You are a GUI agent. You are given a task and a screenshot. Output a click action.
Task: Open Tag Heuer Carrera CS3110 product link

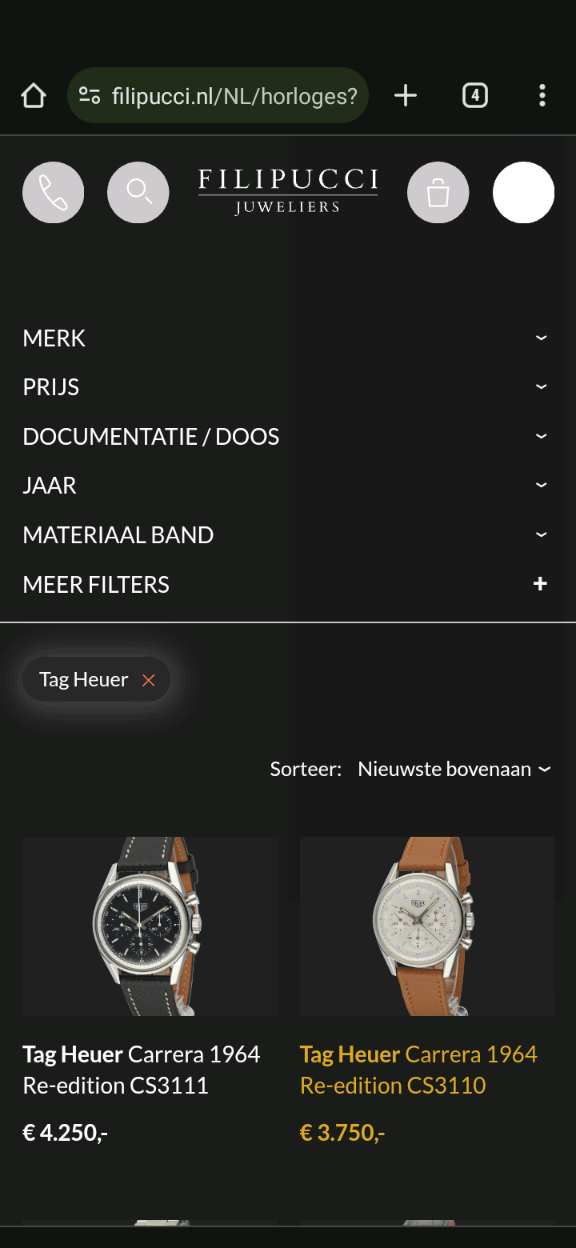418,1069
